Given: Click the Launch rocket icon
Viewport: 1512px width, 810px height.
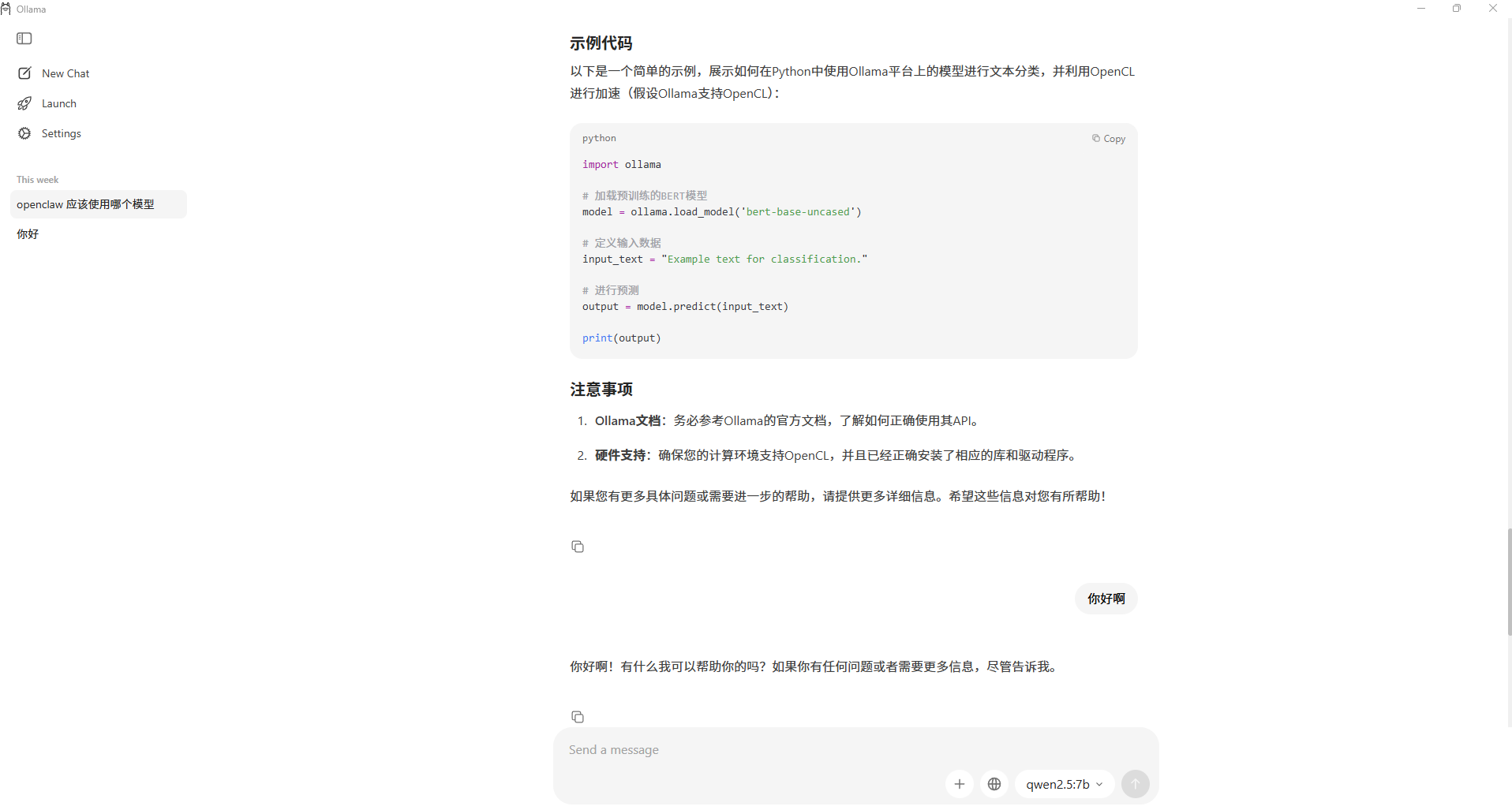Looking at the screenshot, I should pyautogui.click(x=24, y=103).
